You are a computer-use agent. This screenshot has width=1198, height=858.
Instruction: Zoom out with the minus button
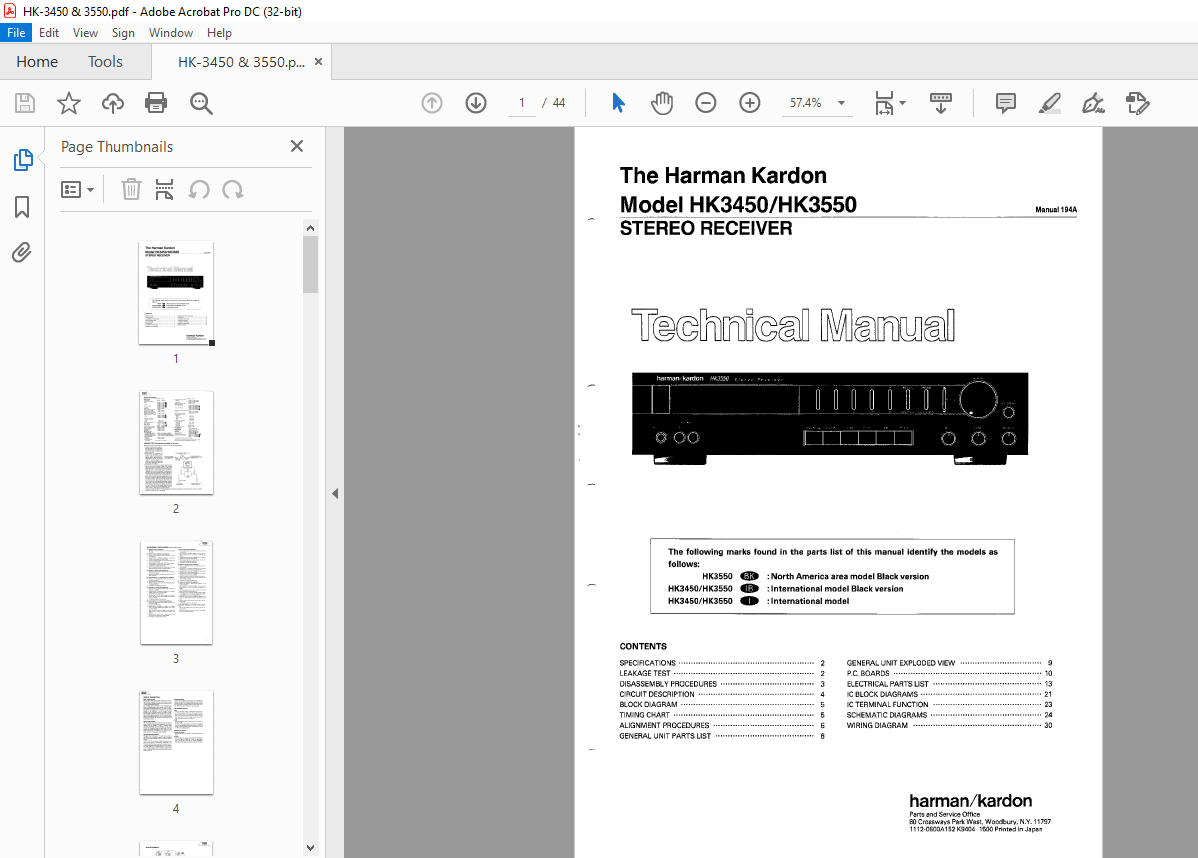[x=706, y=103]
